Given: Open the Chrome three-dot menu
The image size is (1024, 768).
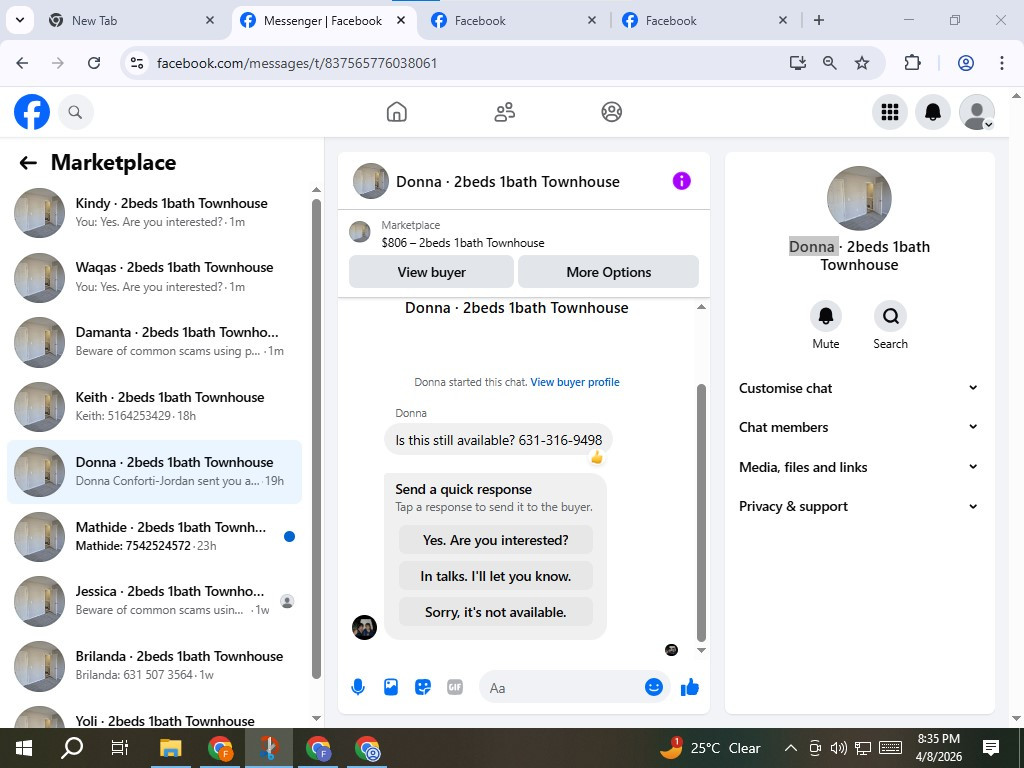Looking at the screenshot, I should click(1001, 63).
